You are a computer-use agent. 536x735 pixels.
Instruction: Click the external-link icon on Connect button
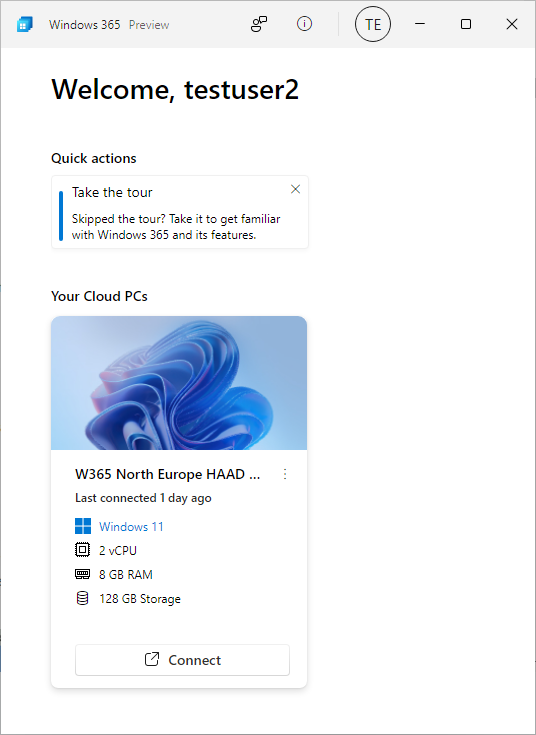click(x=152, y=659)
